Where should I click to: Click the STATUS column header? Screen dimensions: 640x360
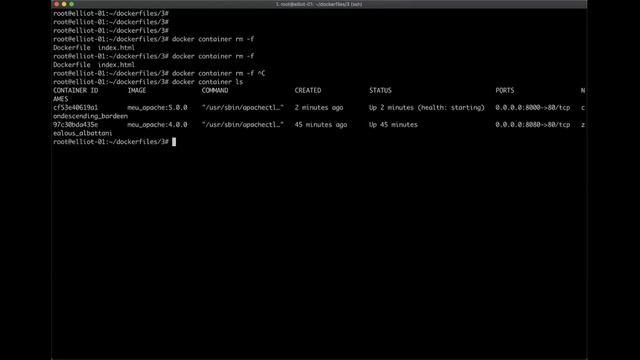coord(380,91)
